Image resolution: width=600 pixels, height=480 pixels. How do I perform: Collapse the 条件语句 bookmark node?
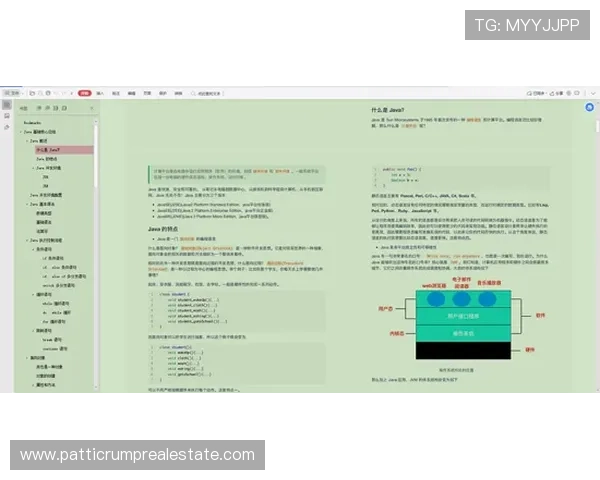(33, 249)
